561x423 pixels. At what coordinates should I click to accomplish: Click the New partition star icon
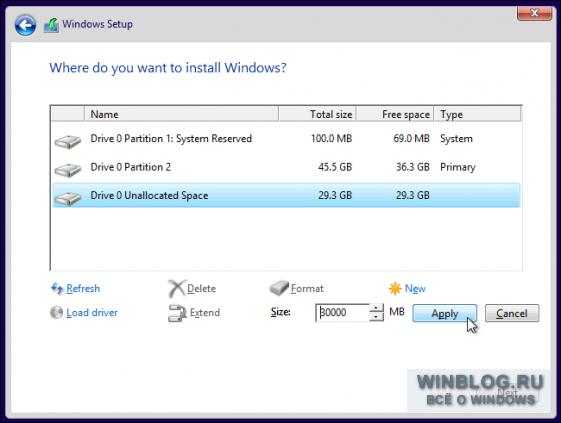[395, 288]
